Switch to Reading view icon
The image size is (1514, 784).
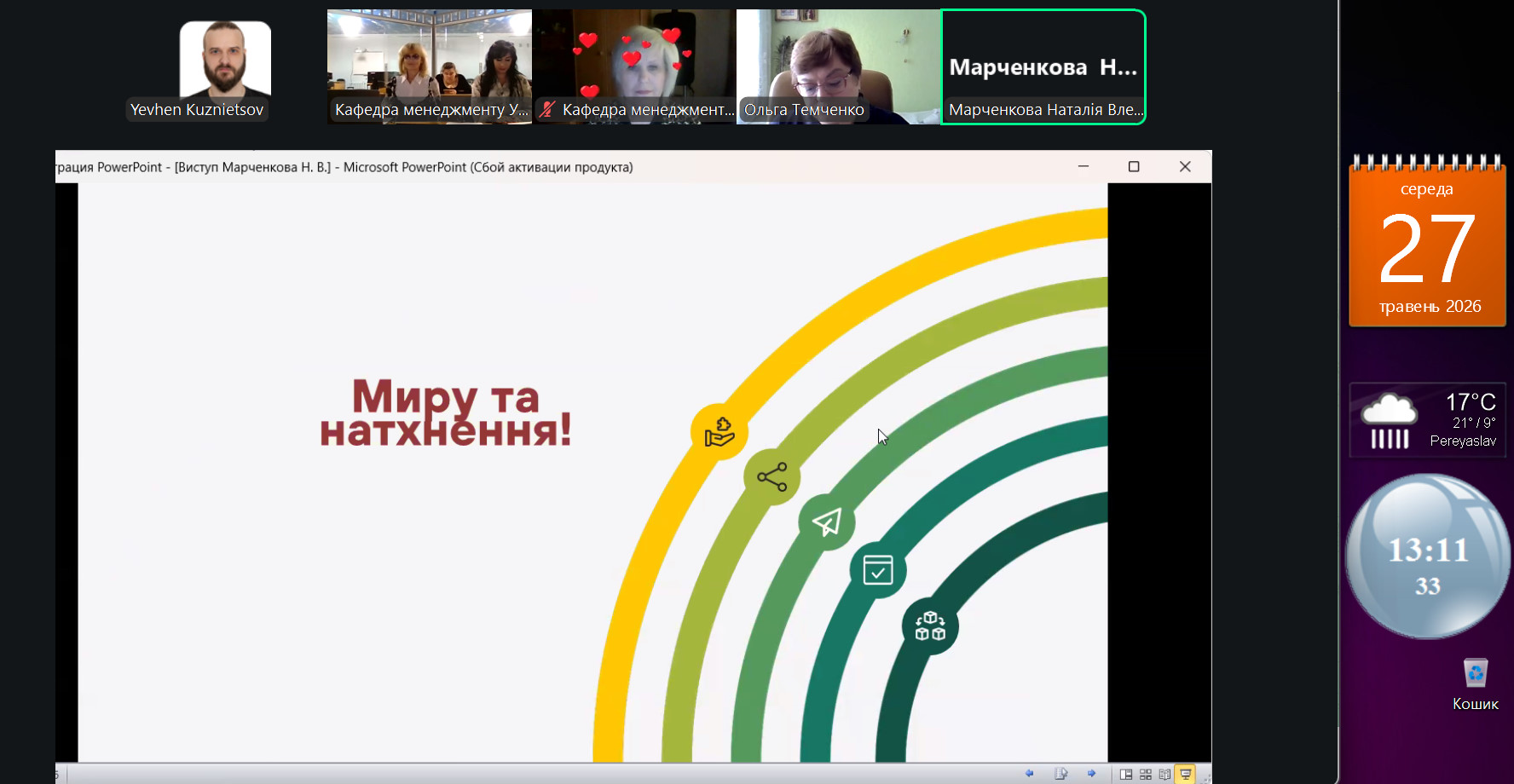click(1164, 774)
